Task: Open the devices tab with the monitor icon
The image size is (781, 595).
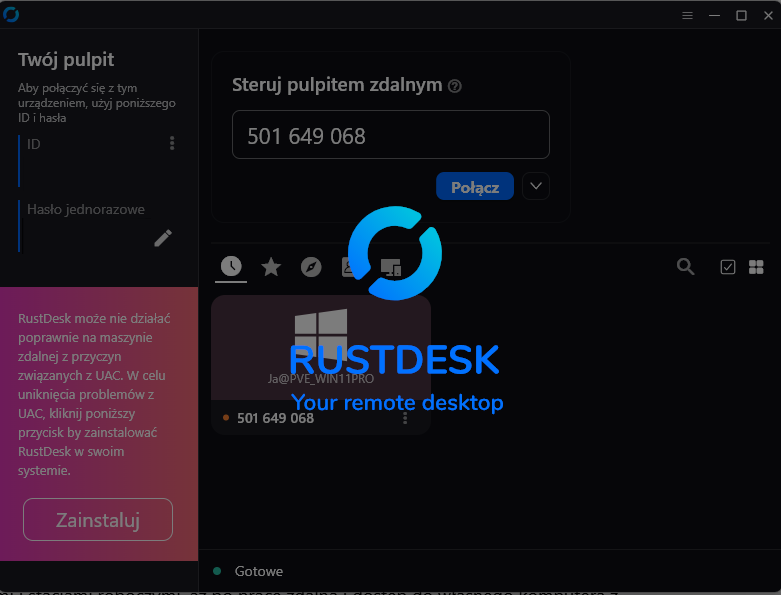Action: [390, 266]
